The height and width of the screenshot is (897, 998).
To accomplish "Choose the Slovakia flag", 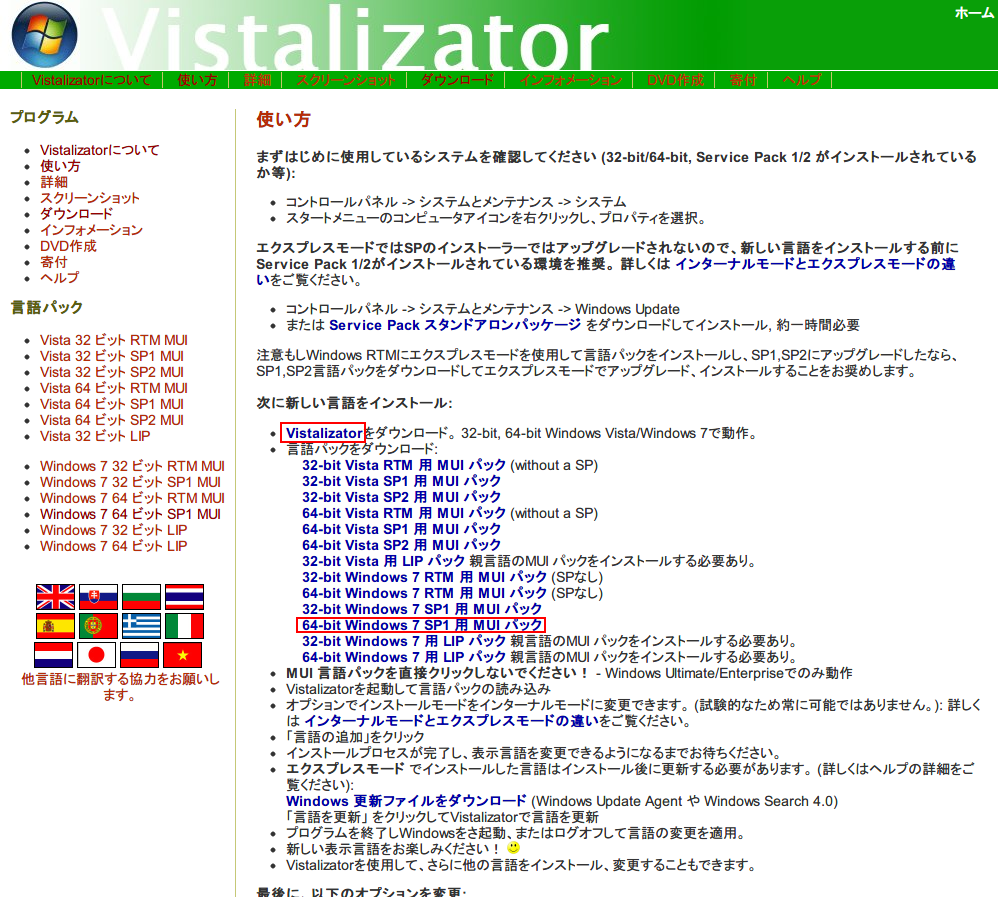I will tap(98, 597).
